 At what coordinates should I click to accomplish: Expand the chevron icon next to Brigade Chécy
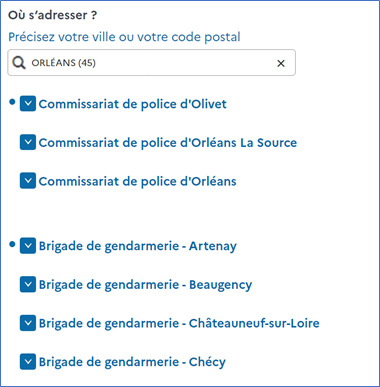click(28, 362)
